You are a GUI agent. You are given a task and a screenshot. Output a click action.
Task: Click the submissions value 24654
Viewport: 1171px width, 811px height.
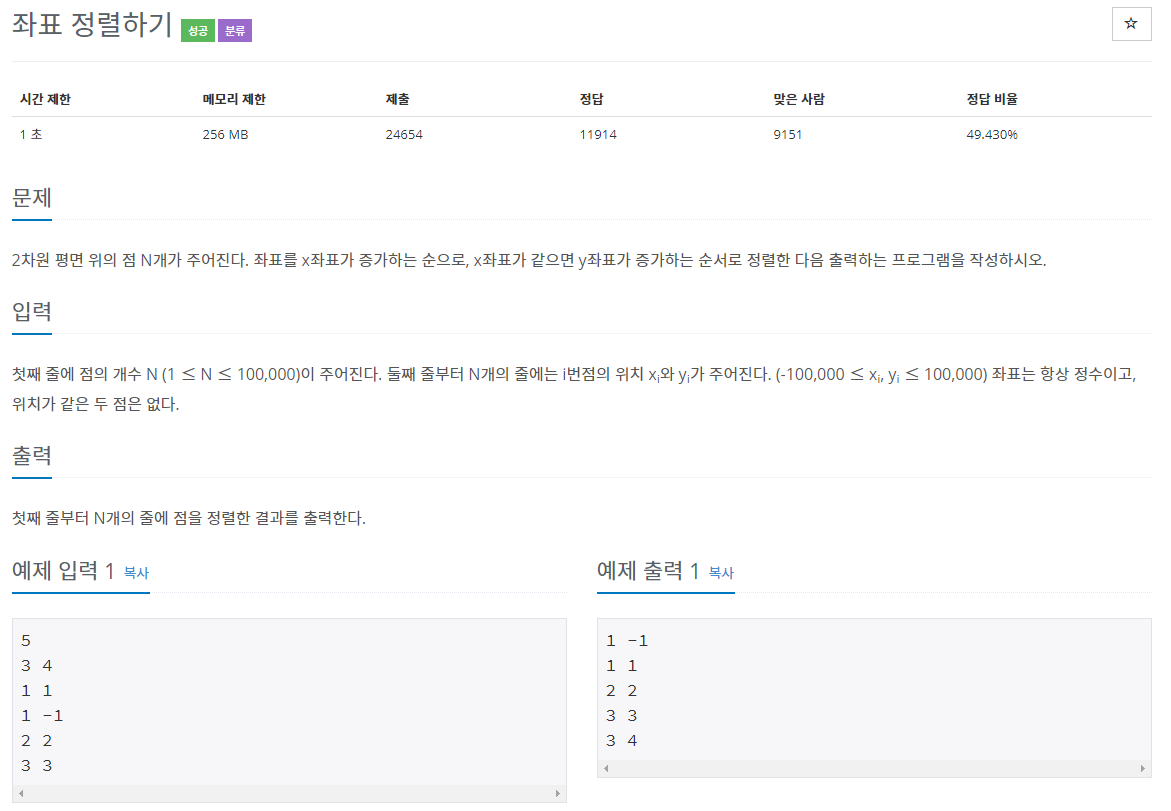pyautogui.click(x=404, y=134)
